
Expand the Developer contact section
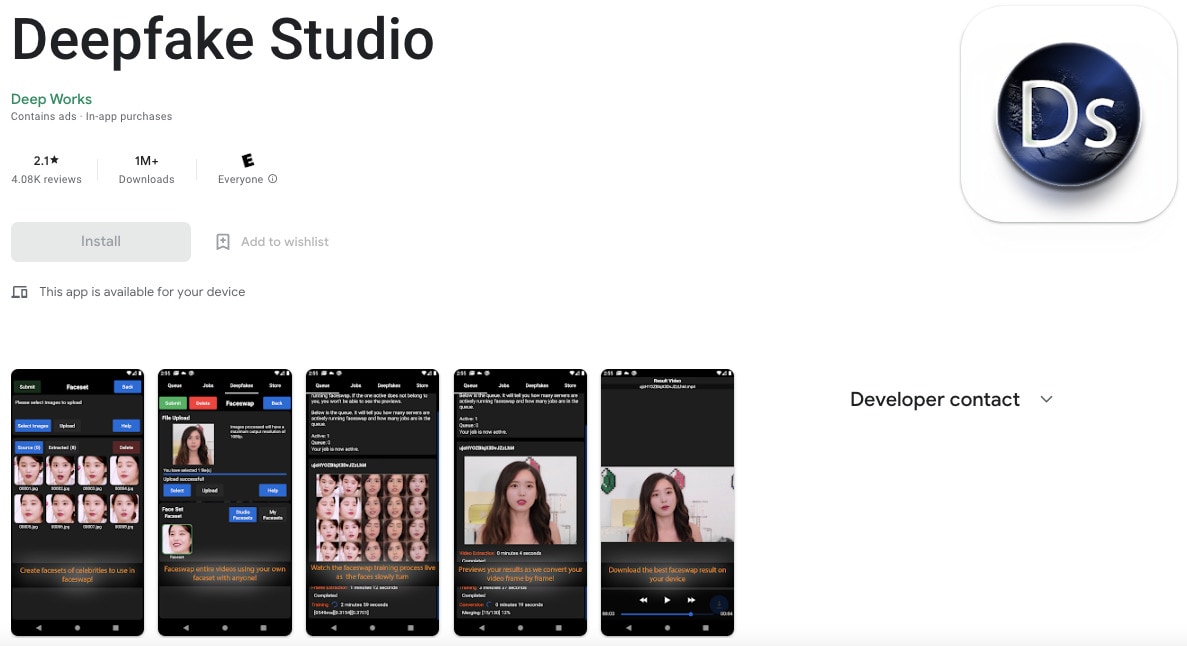click(1046, 399)
